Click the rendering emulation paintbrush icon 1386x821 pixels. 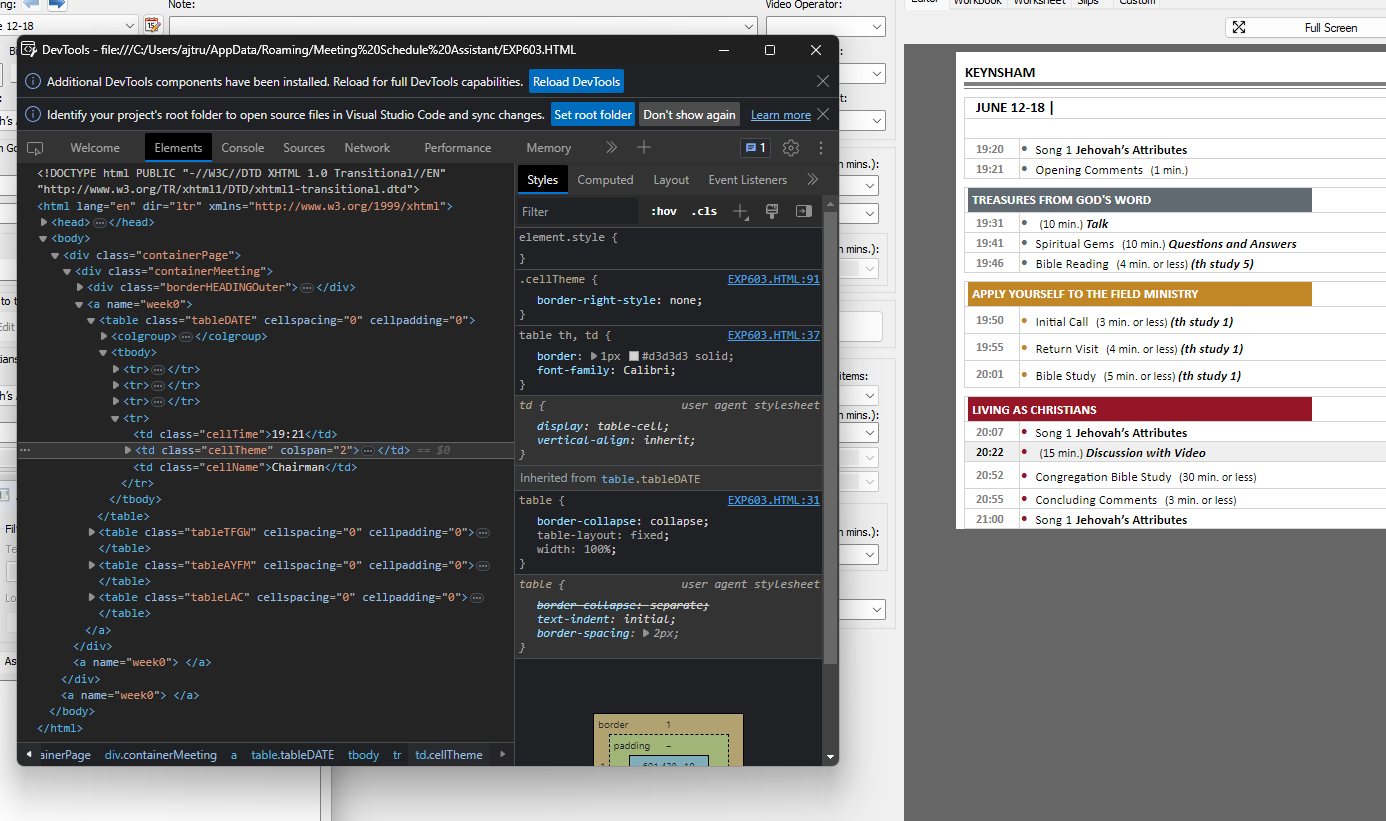(772, 211)
